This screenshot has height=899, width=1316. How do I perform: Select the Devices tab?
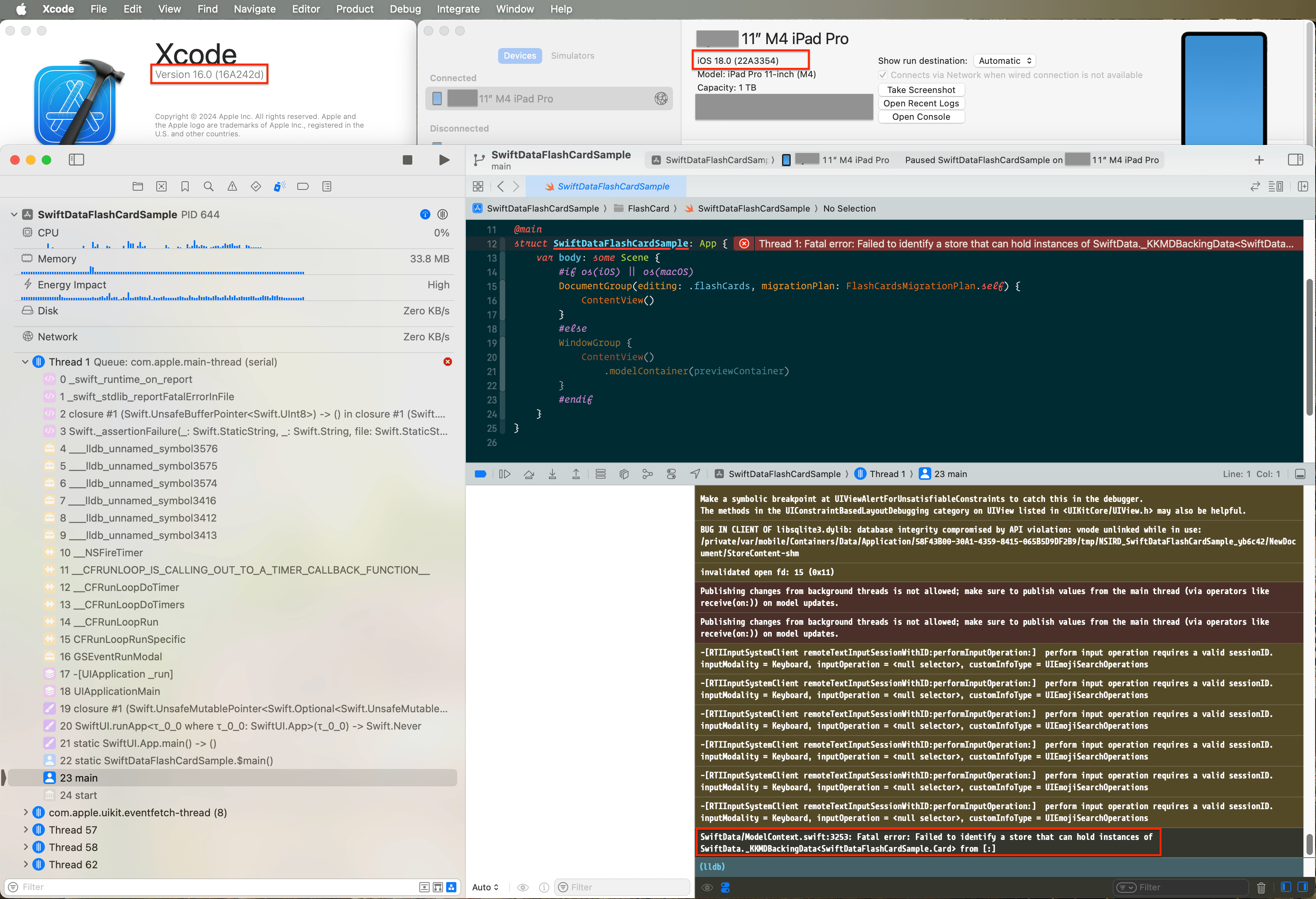520,56
